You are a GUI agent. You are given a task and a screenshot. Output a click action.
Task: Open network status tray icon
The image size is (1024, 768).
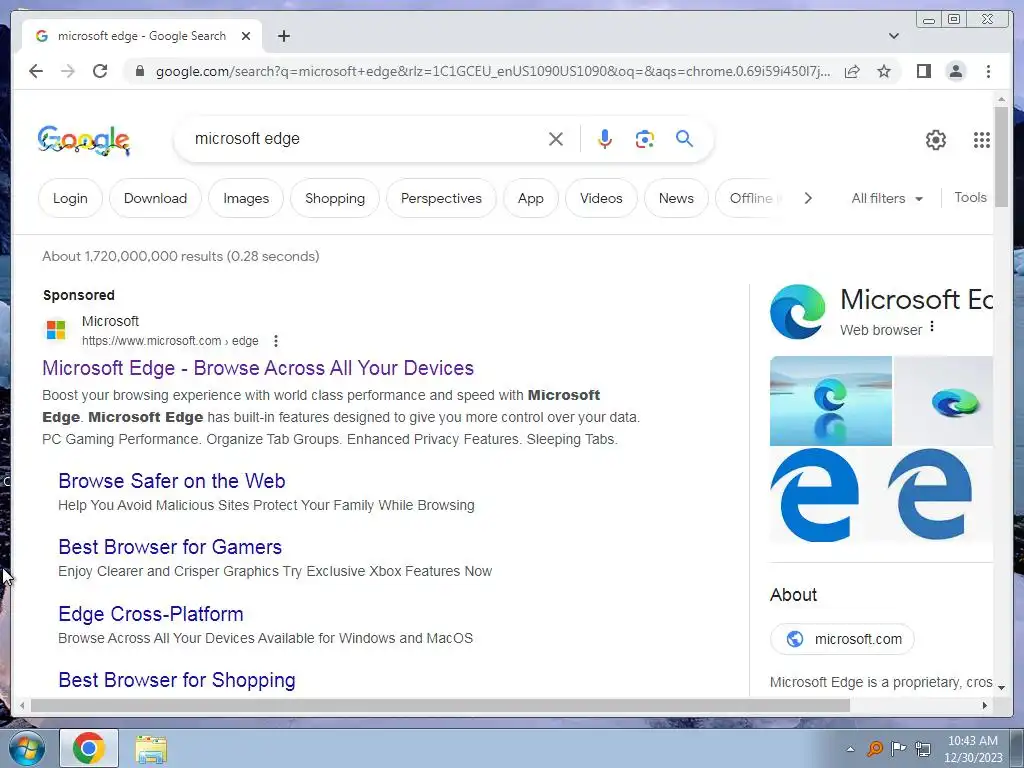tap(923, 748)
